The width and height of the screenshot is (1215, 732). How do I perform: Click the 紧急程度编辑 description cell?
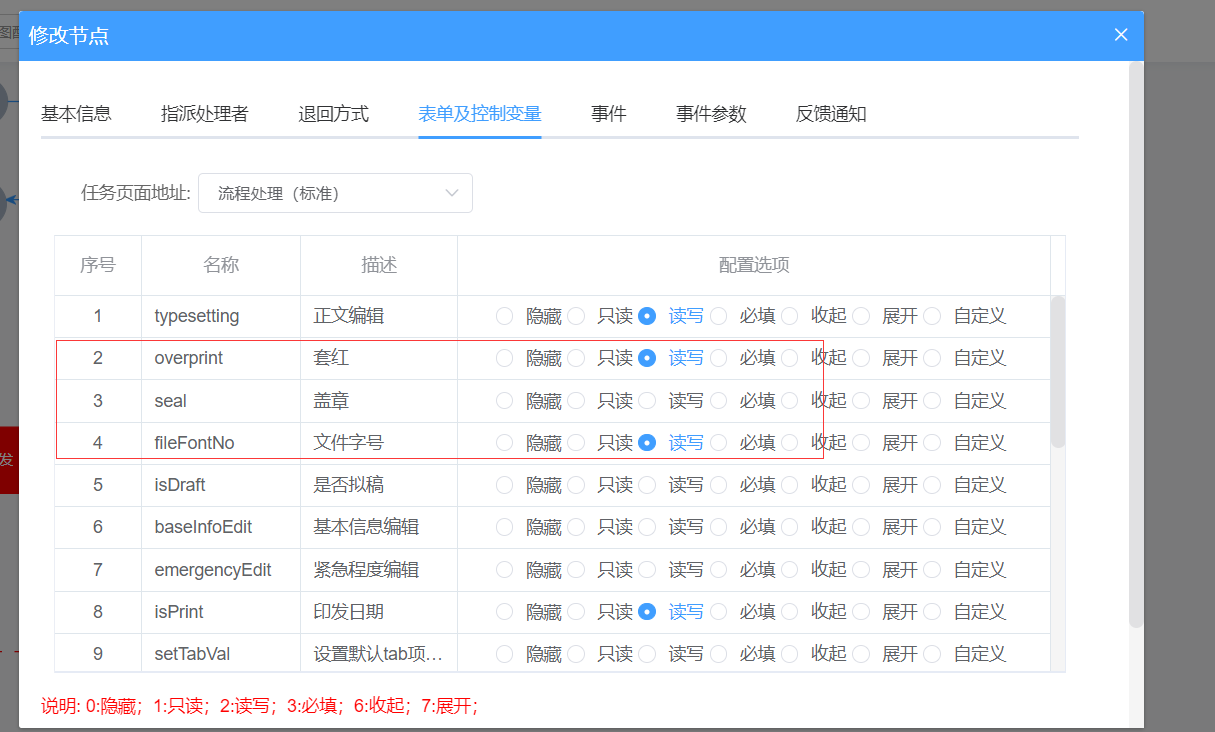(x=379, y=570)
